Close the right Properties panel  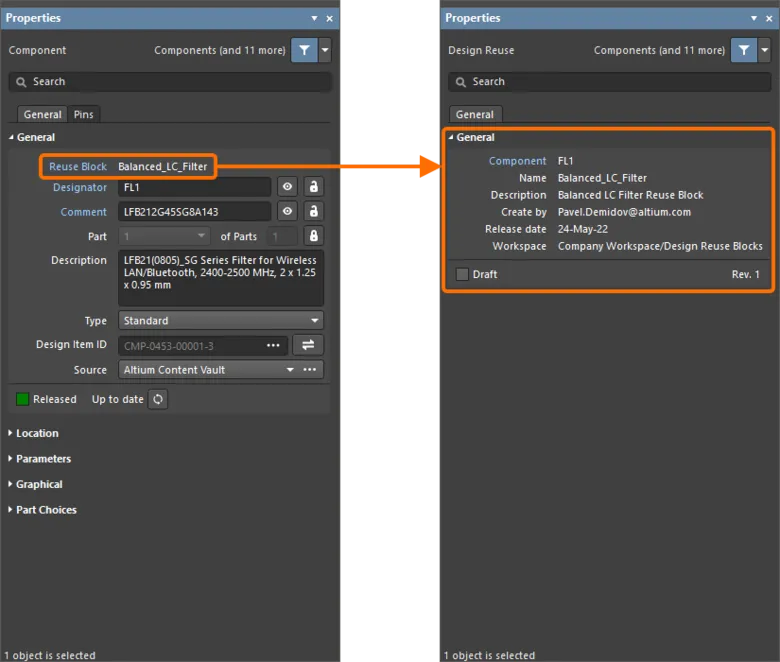tap(769, 18)
